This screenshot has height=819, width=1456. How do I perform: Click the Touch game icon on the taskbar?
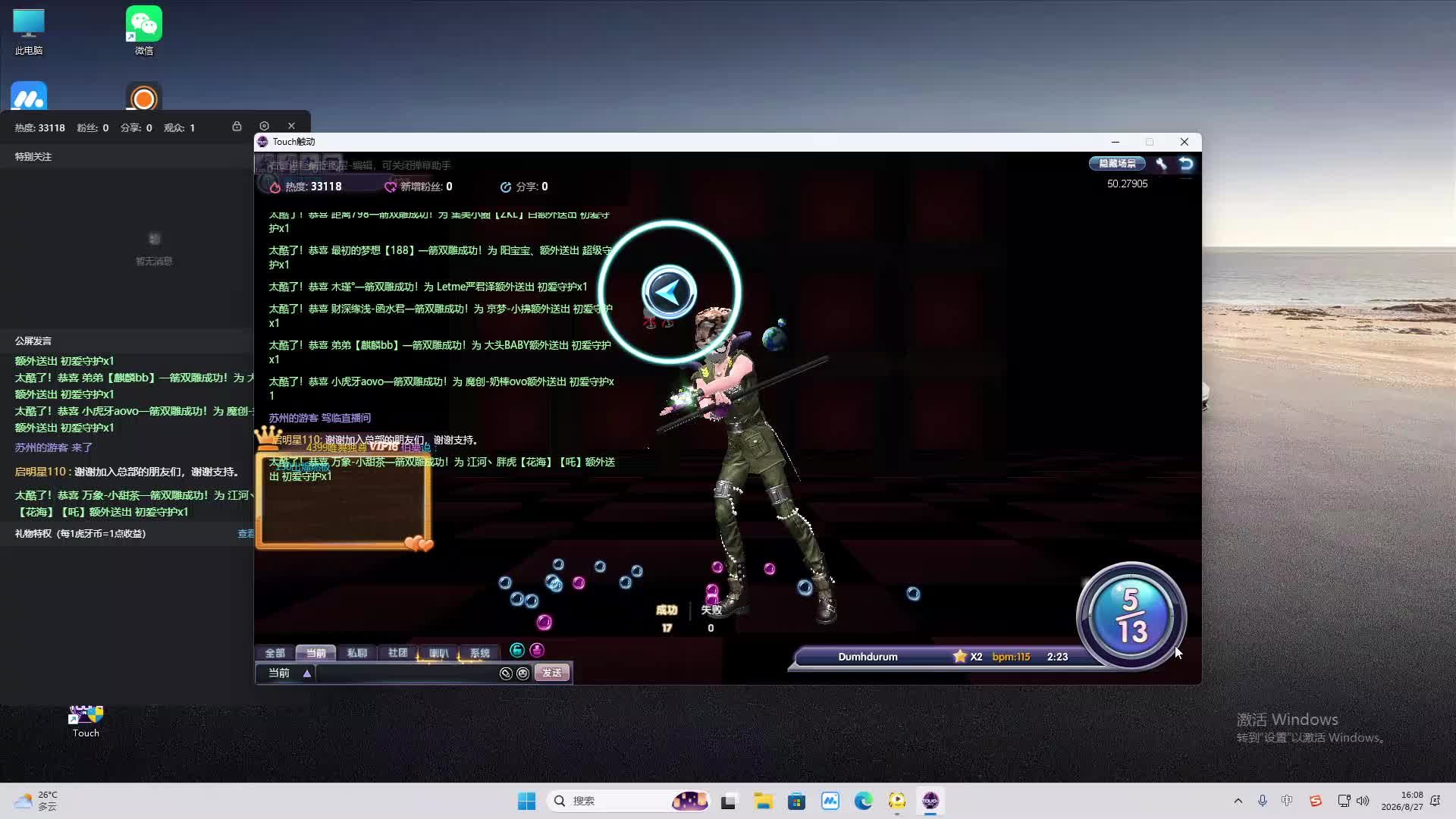click(930, 801)
